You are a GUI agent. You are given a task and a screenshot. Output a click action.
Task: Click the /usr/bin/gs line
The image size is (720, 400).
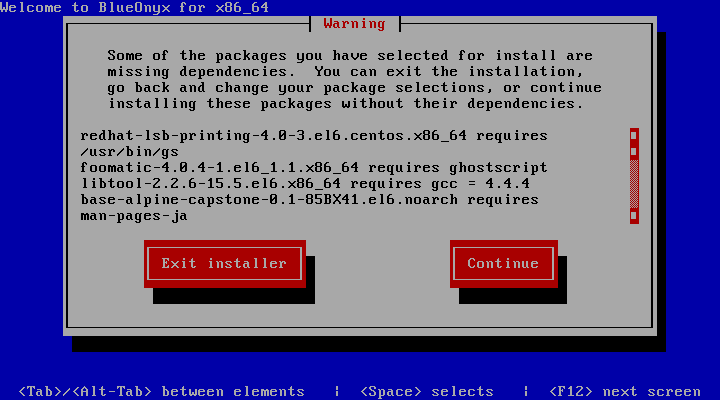(129, 152)
